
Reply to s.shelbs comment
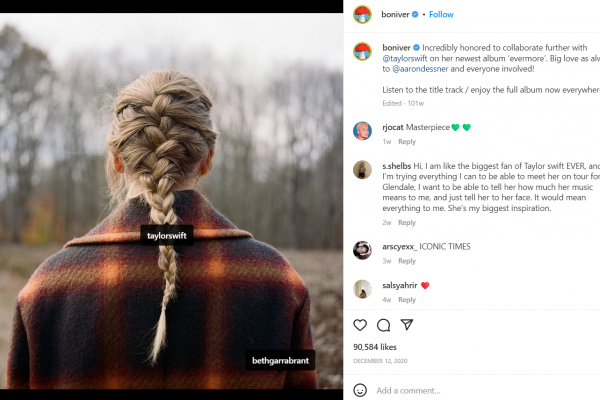pos(407,222)
